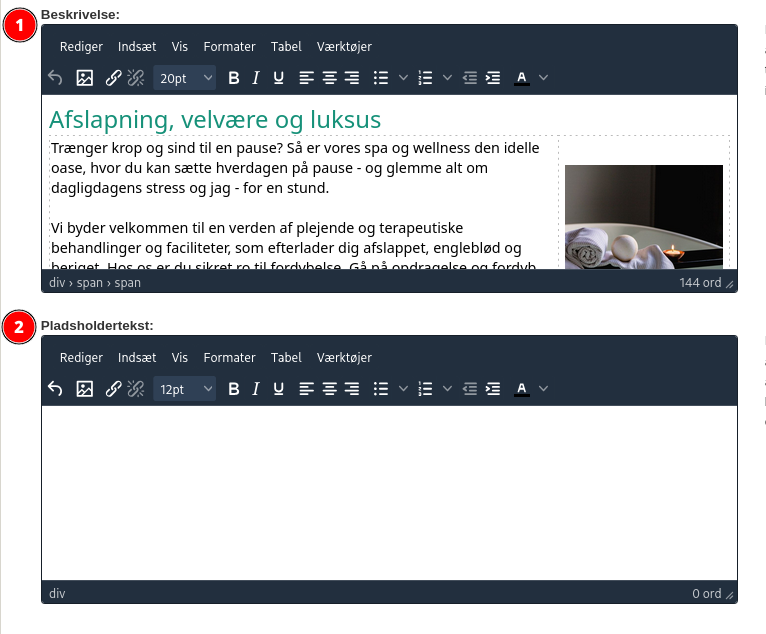The image size is (766, 634).
Task: Toggle italic in Pladsholdertekst editor
Action: coord(256,389)
